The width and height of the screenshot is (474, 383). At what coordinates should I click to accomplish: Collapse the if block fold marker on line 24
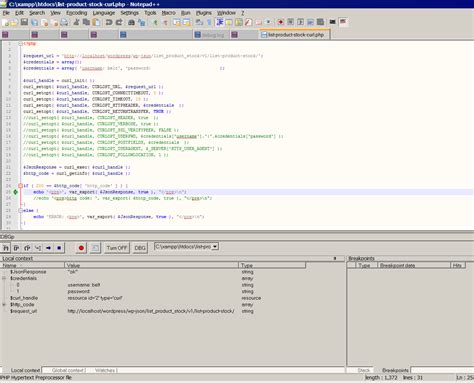[x=21, y=186]
